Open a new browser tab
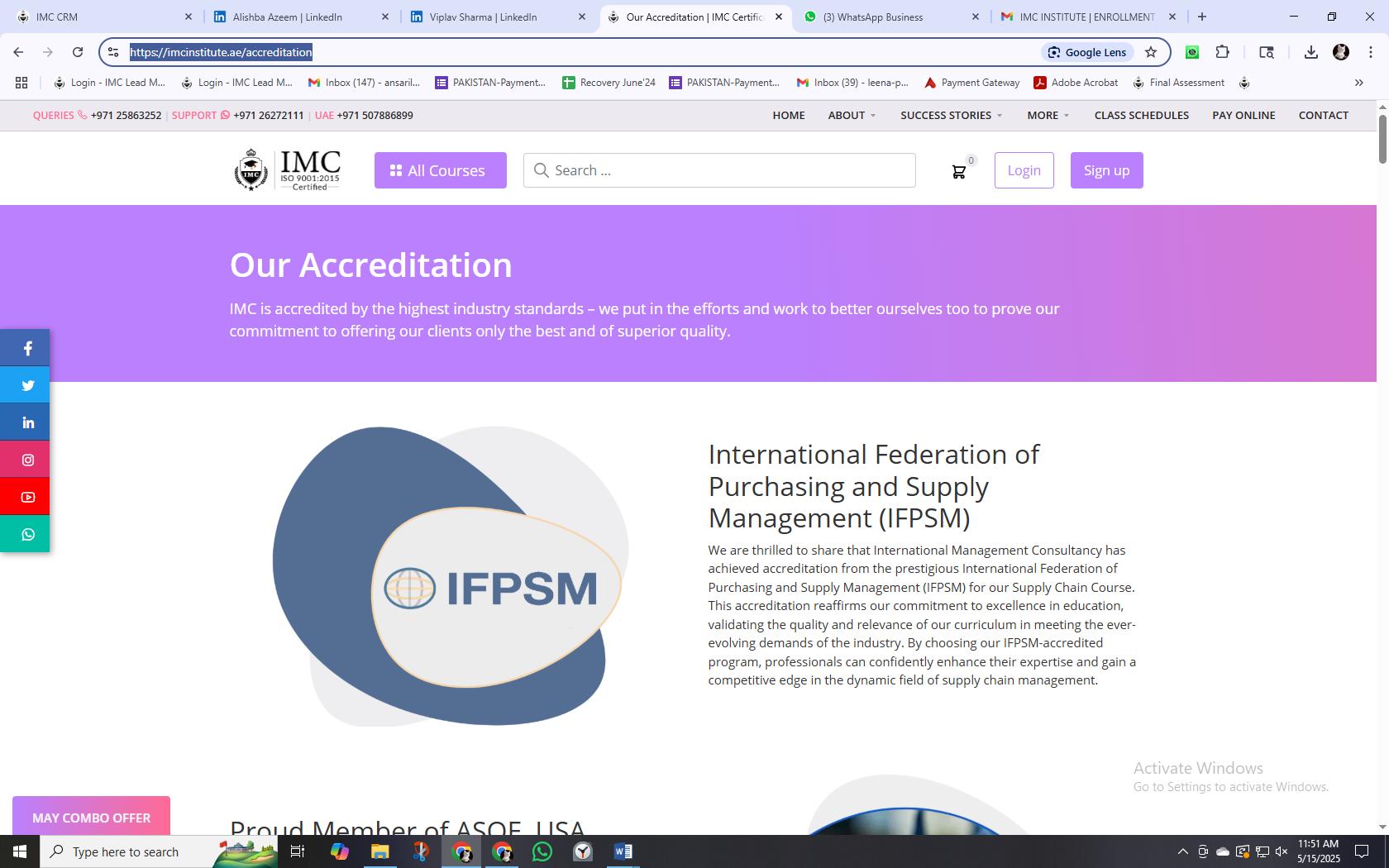The image size is (1389, 868). [1202, 17]
